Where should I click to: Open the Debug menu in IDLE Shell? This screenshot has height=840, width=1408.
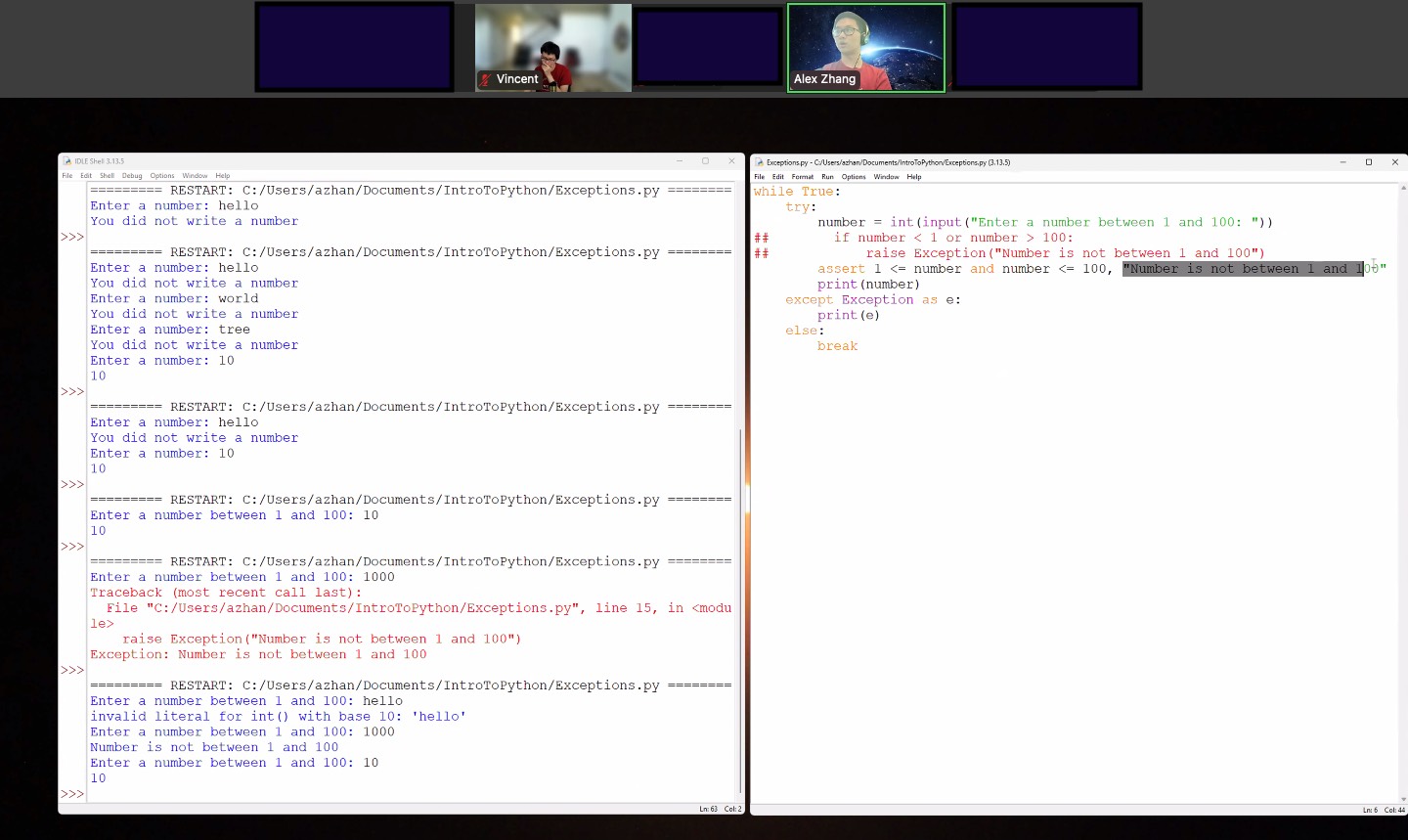coord(132,176)
